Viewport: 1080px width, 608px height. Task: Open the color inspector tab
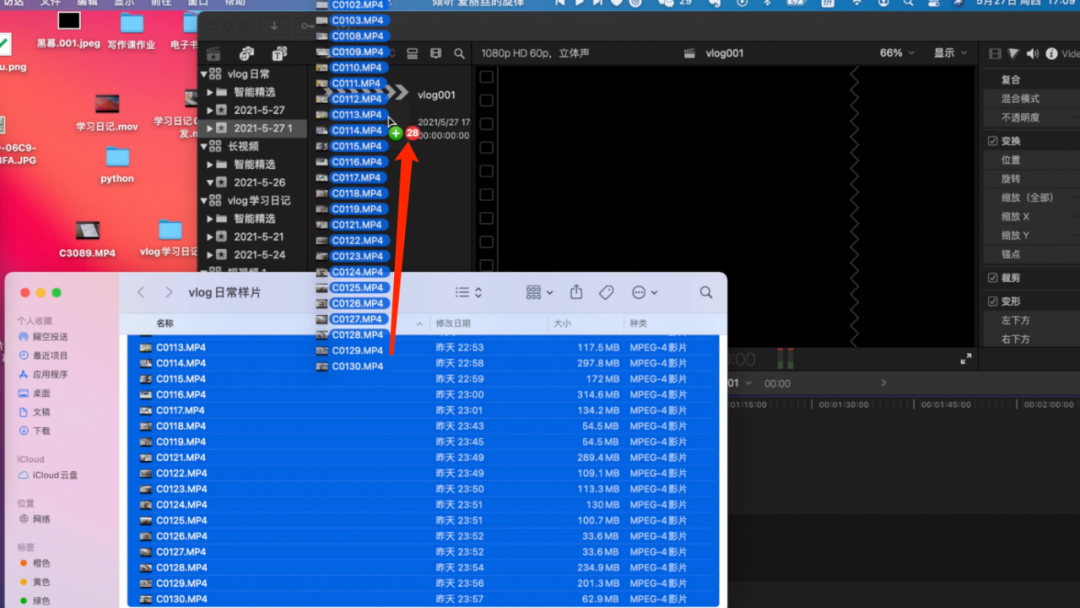tap(1013, 53)
